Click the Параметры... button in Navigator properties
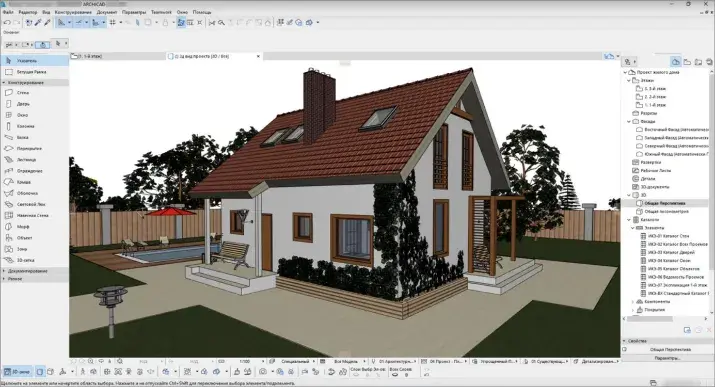715x387 pixels. click(667, 358)
